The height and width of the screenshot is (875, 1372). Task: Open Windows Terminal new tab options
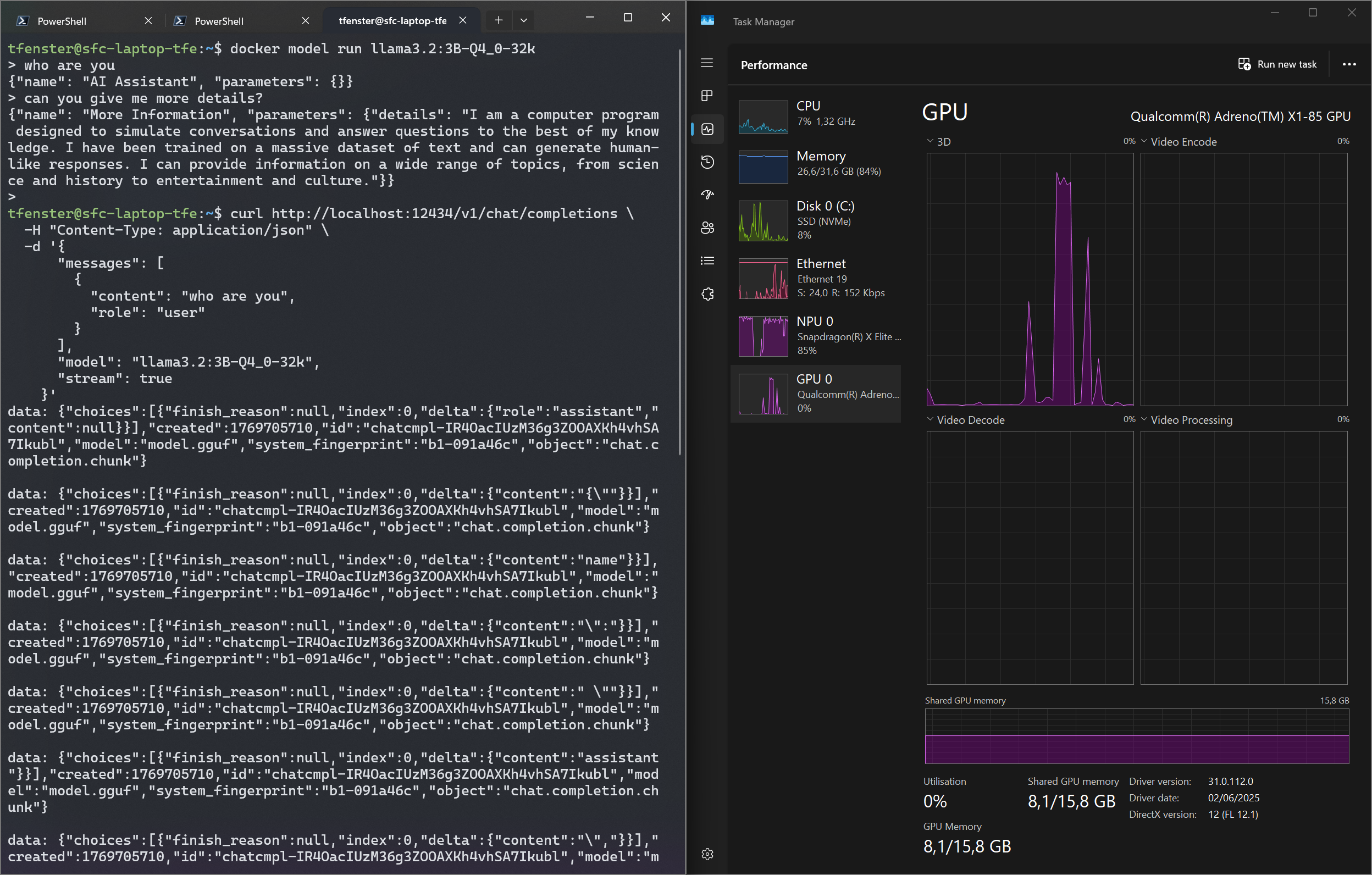[524, 20]
